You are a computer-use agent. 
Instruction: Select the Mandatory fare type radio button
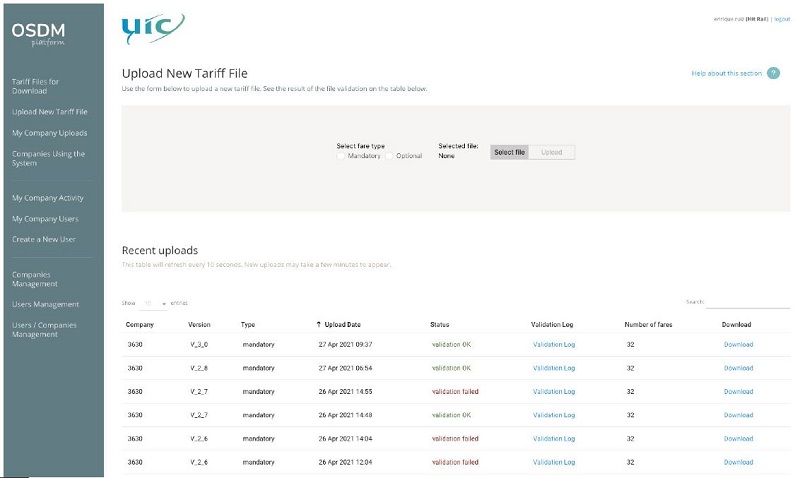click(341, 156)
